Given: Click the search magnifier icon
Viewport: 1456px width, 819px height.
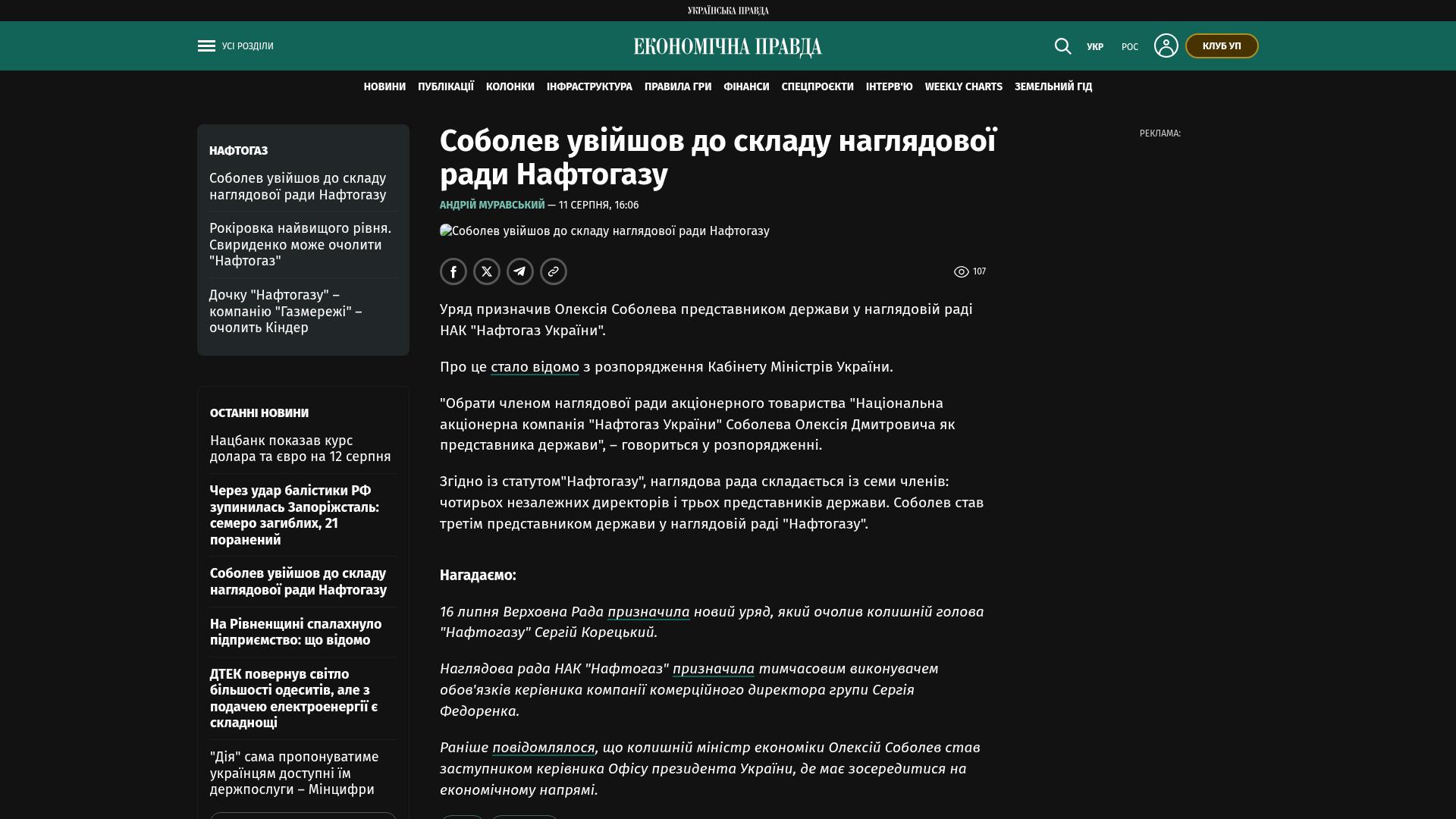Looking at the screenshot, I should pos(1062,46).
